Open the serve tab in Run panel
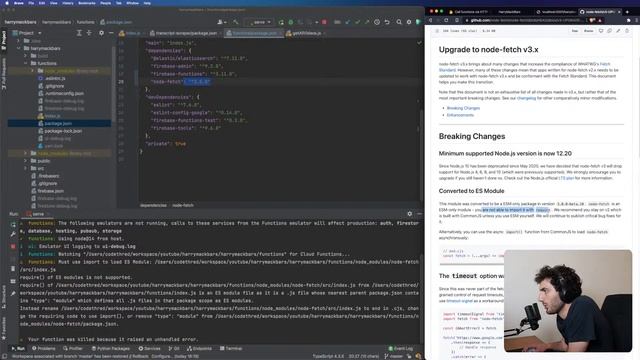Viewport: 640px width, 360px height. pyautogui.click(x=37, y=214)
